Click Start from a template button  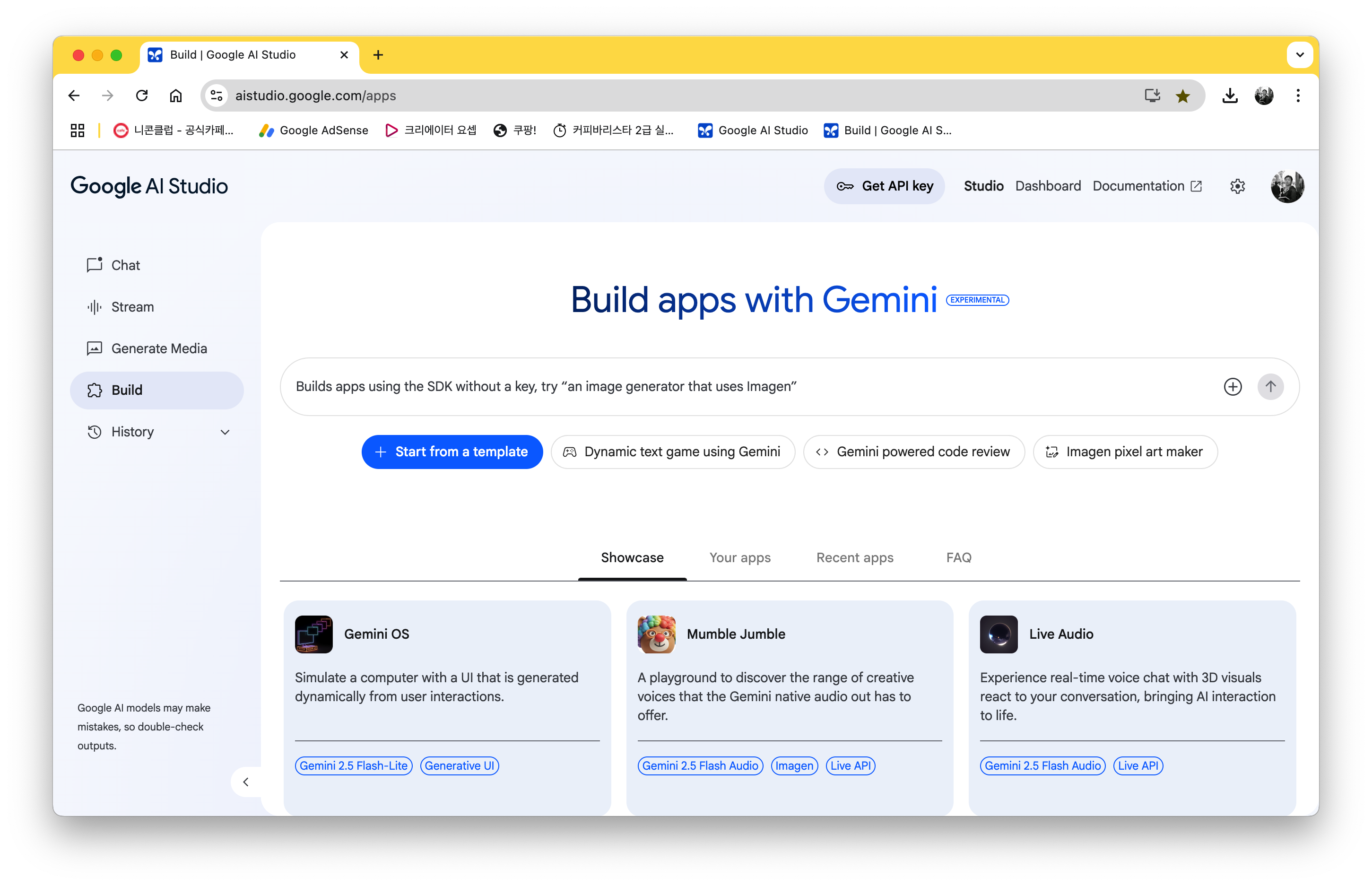452,452
